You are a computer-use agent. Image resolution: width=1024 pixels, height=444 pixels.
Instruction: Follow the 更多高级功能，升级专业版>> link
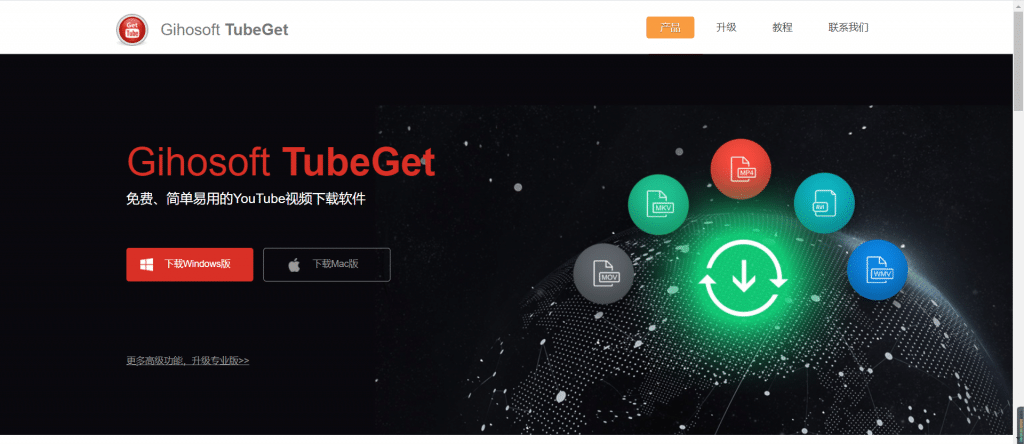coord(187,360)
